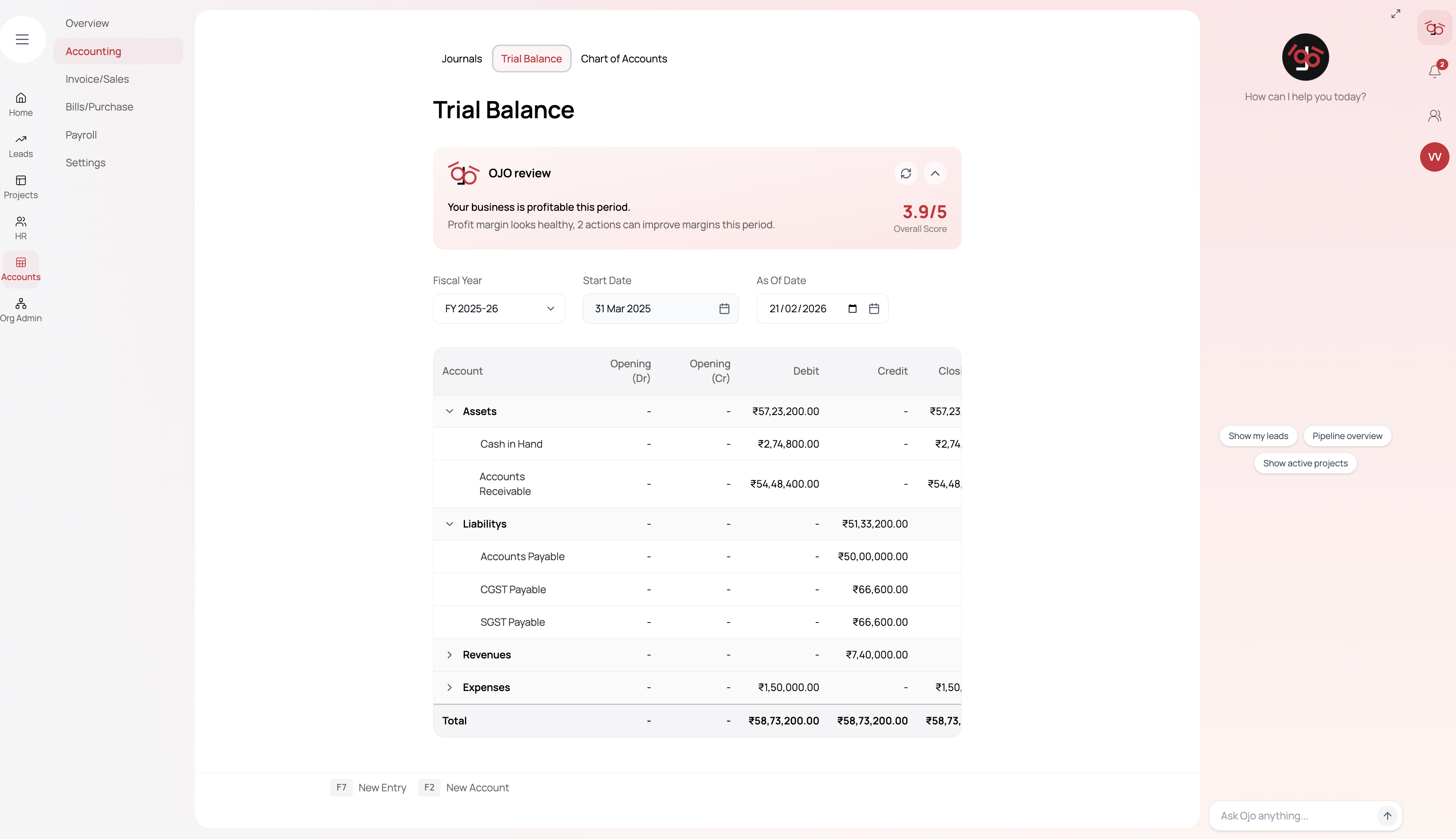Expand the Revenues row

pyautogui.click(x=449, y=655)
